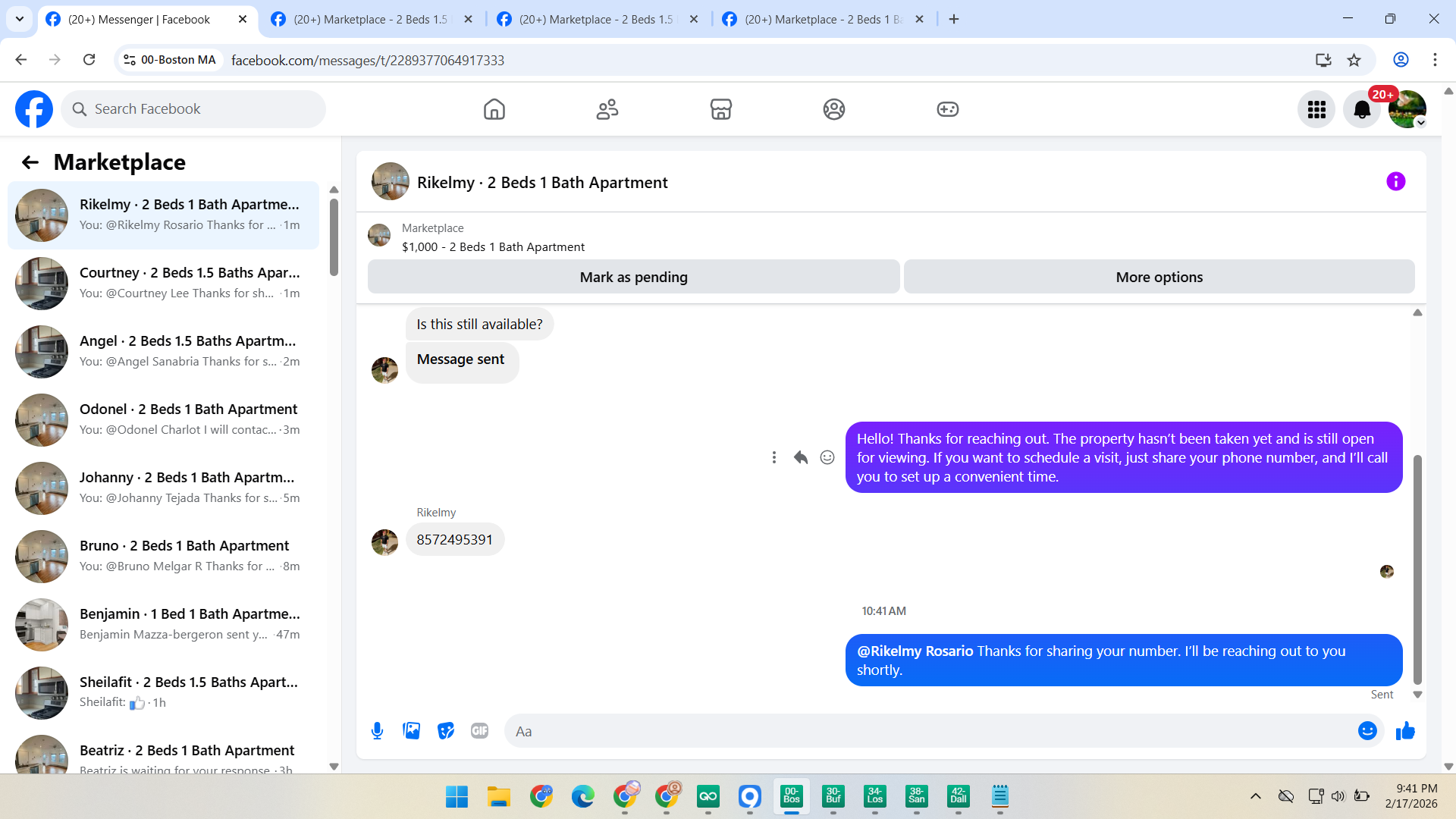Open notifications bell
1456x819 pixels.
[1362, 110]
